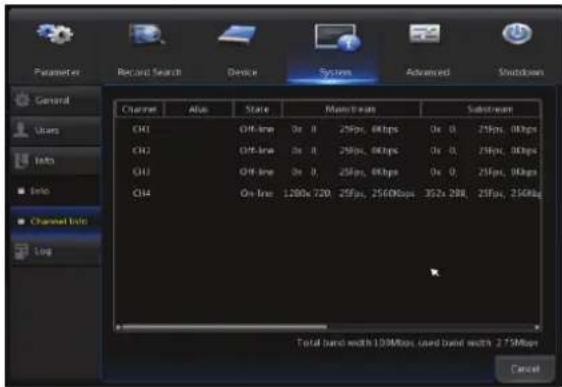Click CH4 mainstream resolution 1280x720

tap(307, 194)
